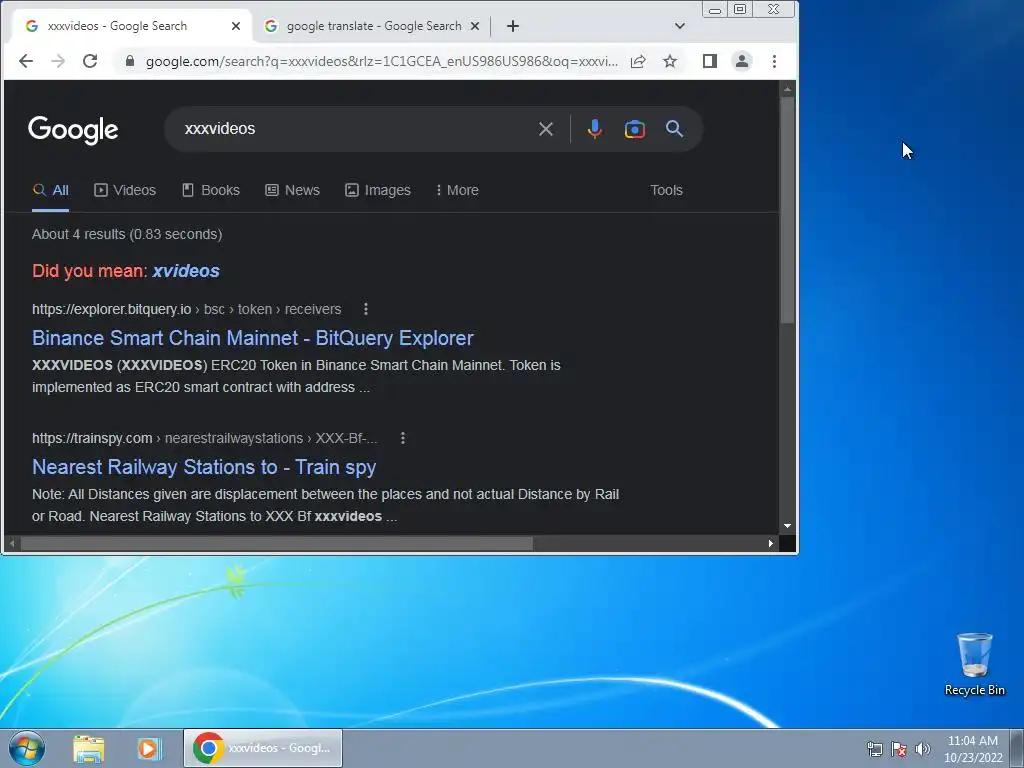Open Windows Explorer from the taskbar
This screenshot has height=768, width=1024.
pos(89,748)
